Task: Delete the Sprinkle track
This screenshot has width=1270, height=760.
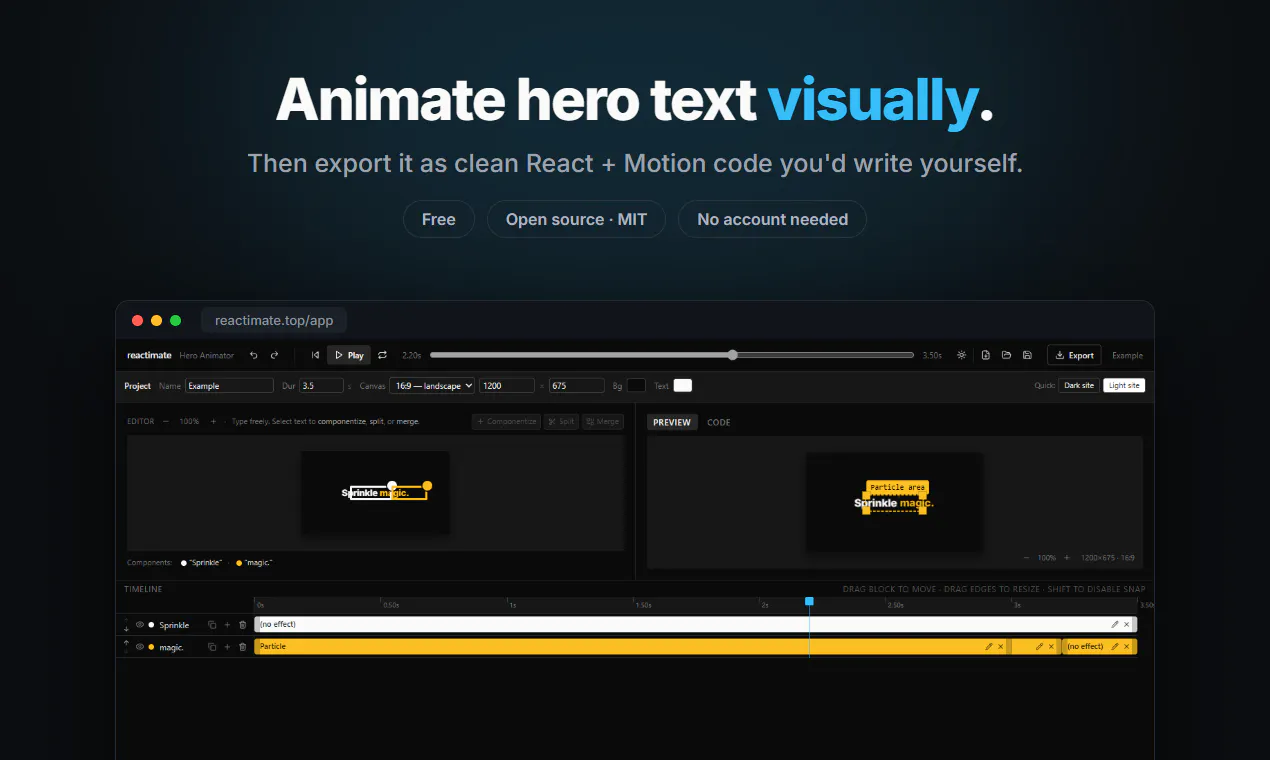Action: click(x=242, y=625)
